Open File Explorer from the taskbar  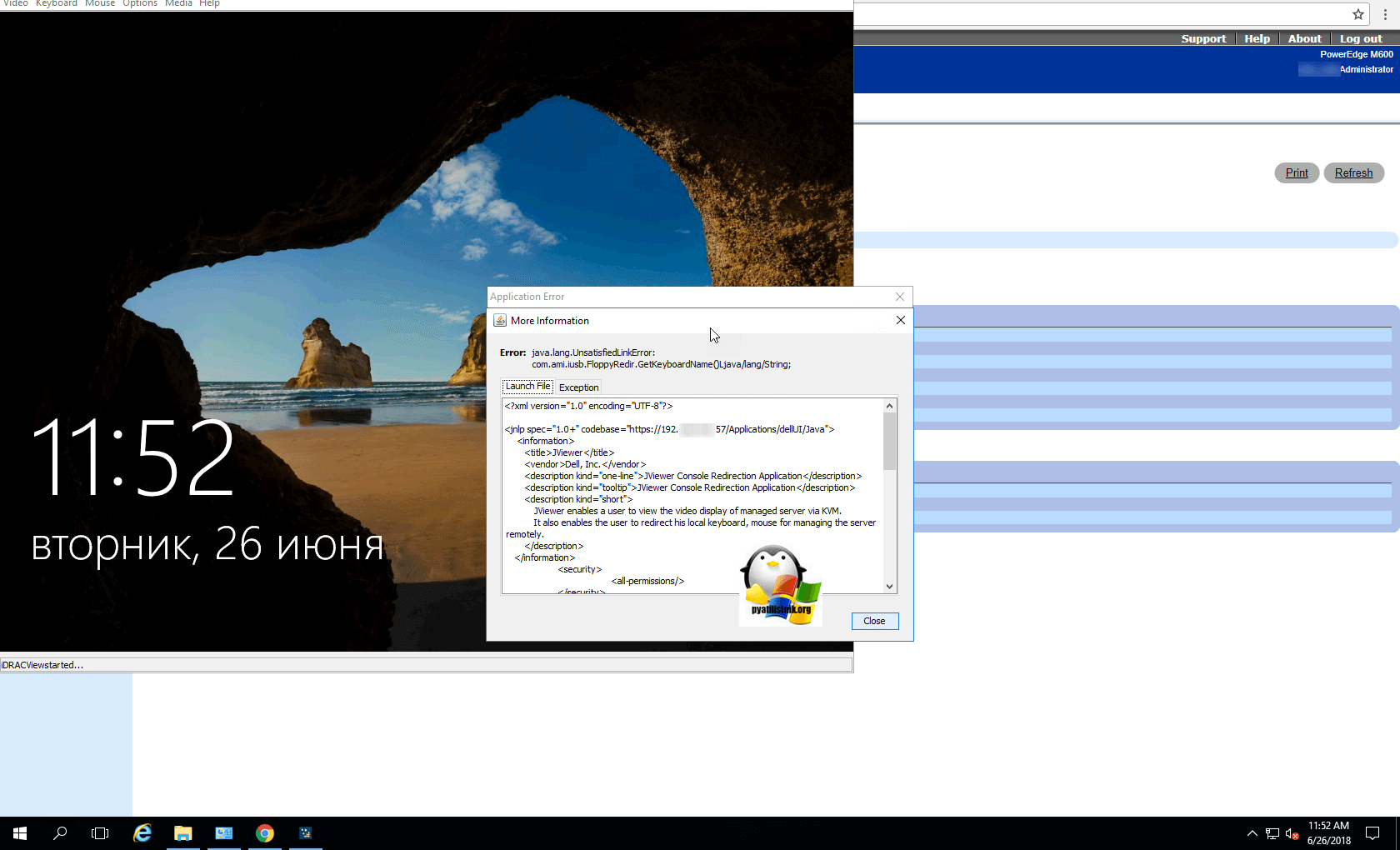183,833
